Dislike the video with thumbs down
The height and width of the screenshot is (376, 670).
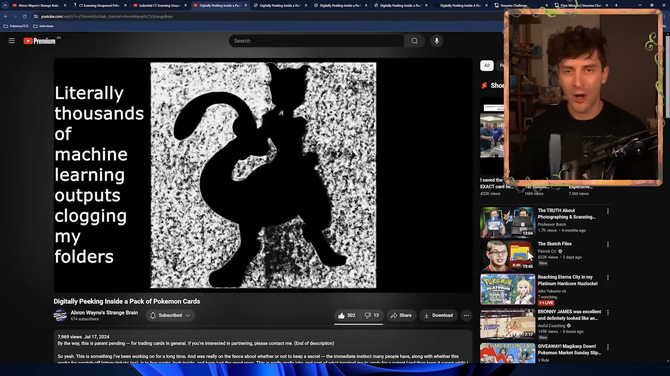[x=371, y=315]
